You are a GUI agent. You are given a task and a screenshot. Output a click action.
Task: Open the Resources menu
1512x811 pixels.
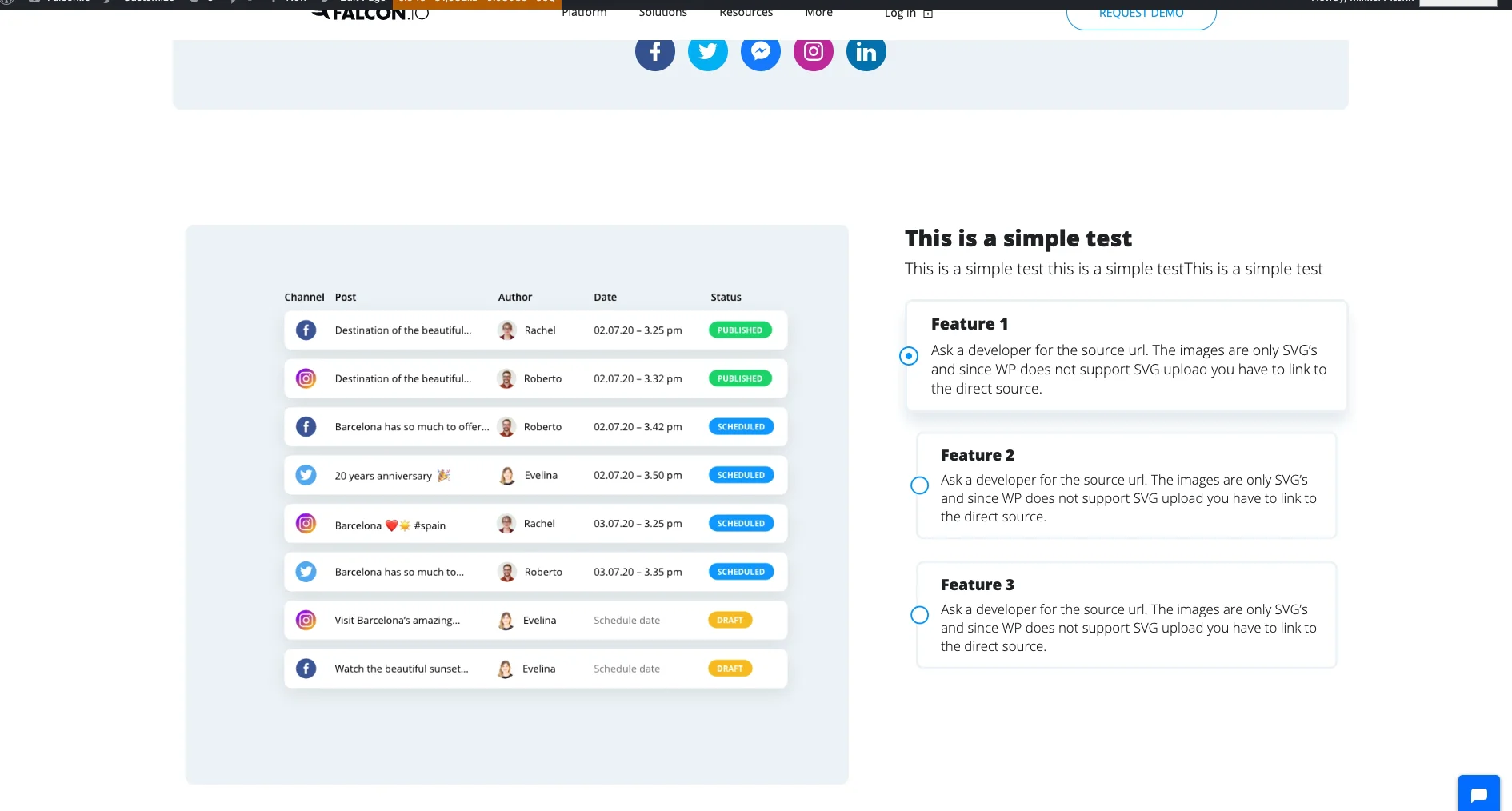point(746,12)
